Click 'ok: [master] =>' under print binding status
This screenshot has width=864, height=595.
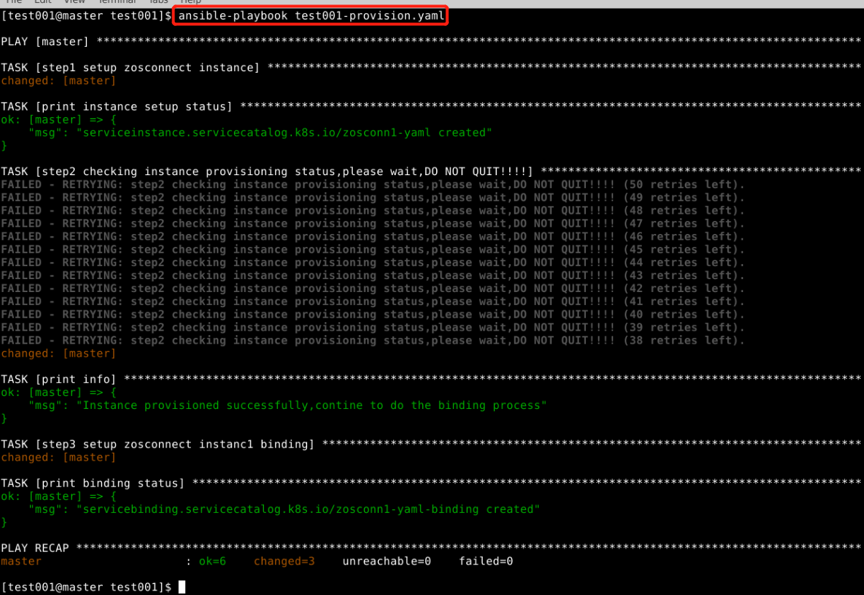coord(58,496)
